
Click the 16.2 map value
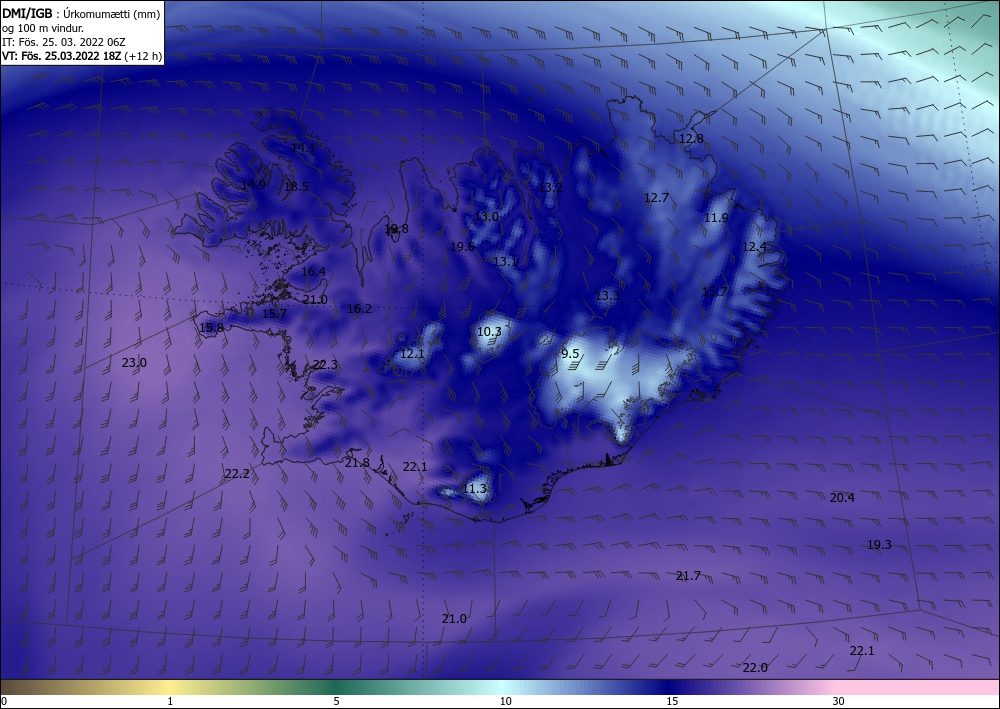tap(359, 309)
